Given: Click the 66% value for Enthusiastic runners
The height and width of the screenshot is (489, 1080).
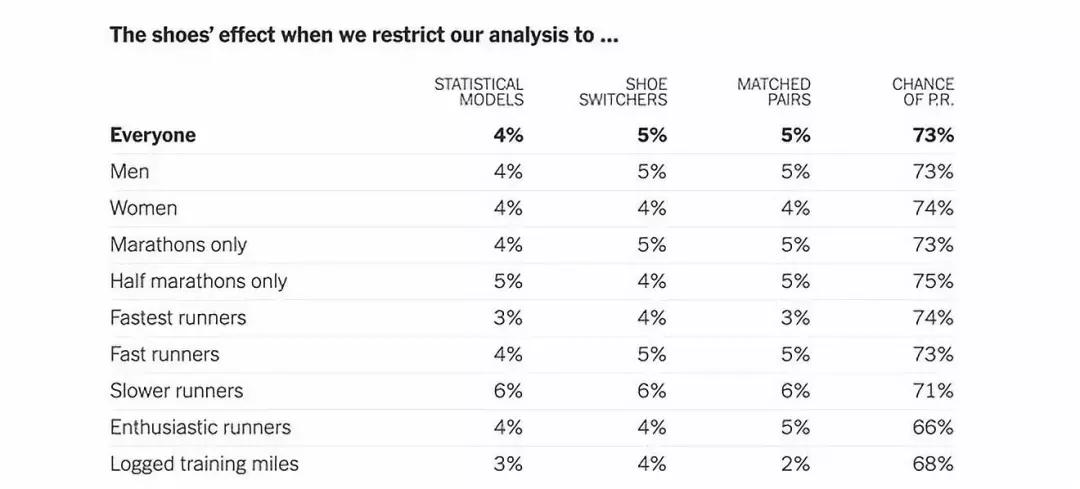Looking at the screenshot, I should pos(933,427).
